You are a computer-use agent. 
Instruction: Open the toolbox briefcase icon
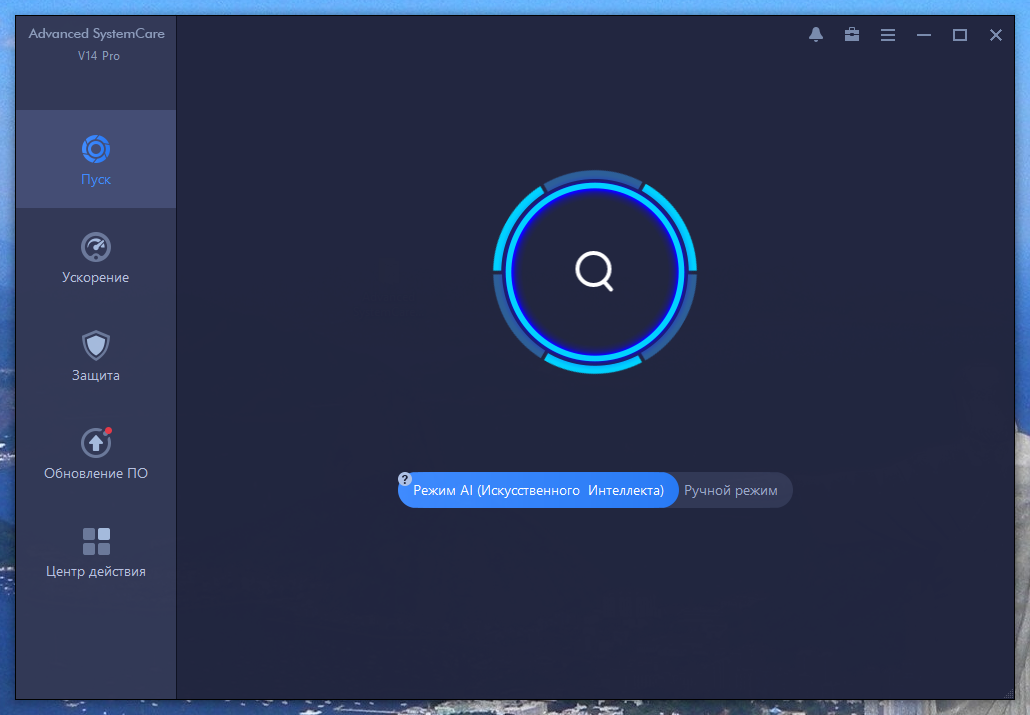(x=852, y=35)
